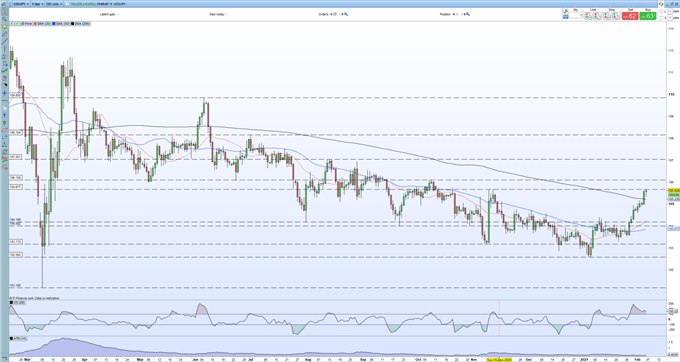Open the 1-day timeframe dropdown
680x362 pixels.
point(37,4)
